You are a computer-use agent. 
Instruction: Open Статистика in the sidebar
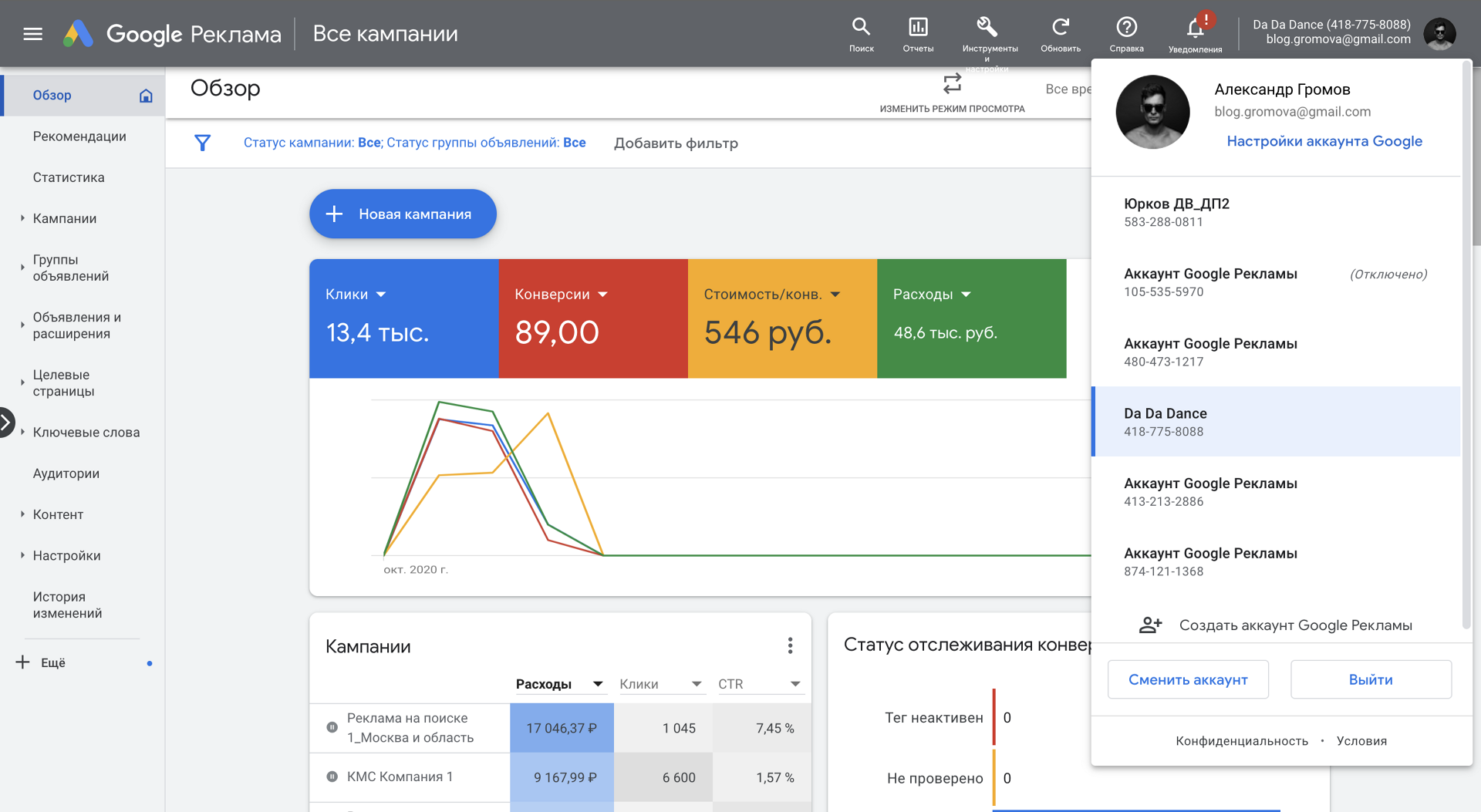(x=69, y=177)
